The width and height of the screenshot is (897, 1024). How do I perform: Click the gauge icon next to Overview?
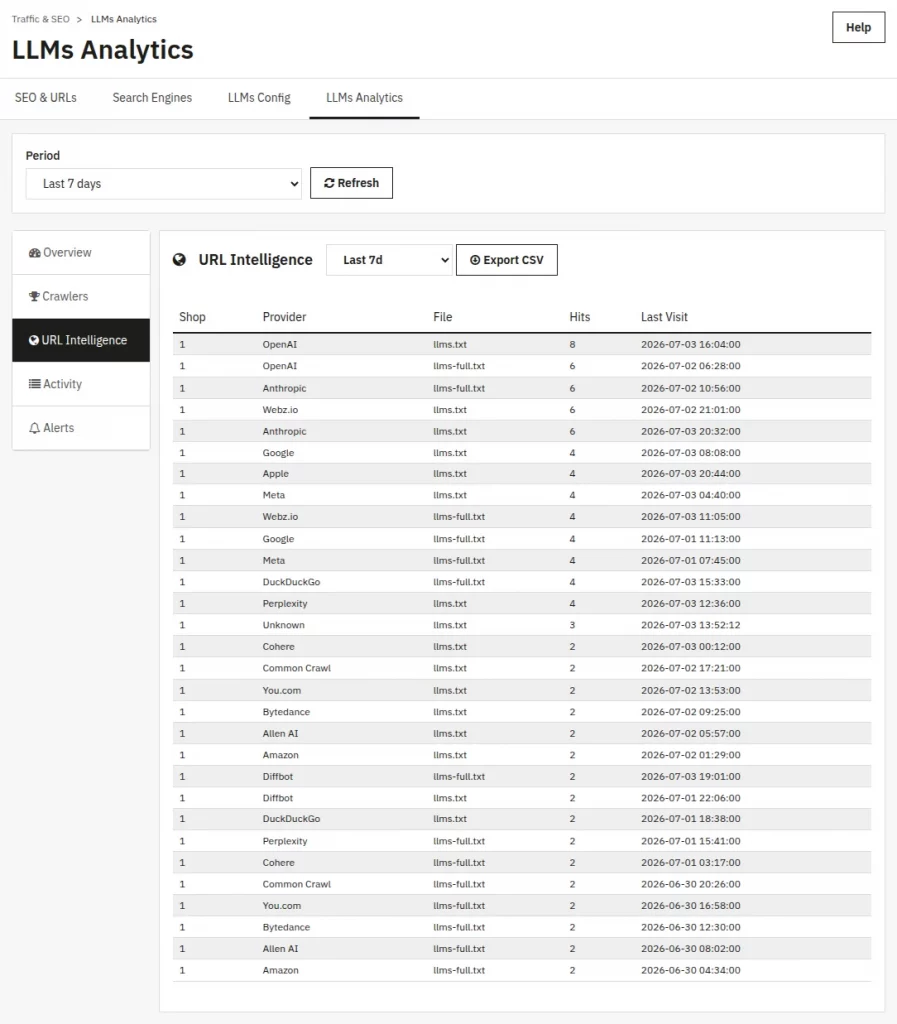pos(35,253)
